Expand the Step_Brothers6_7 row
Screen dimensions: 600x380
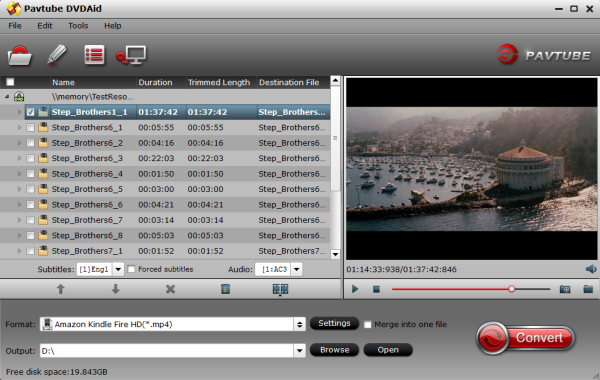[x=19, y=220]
